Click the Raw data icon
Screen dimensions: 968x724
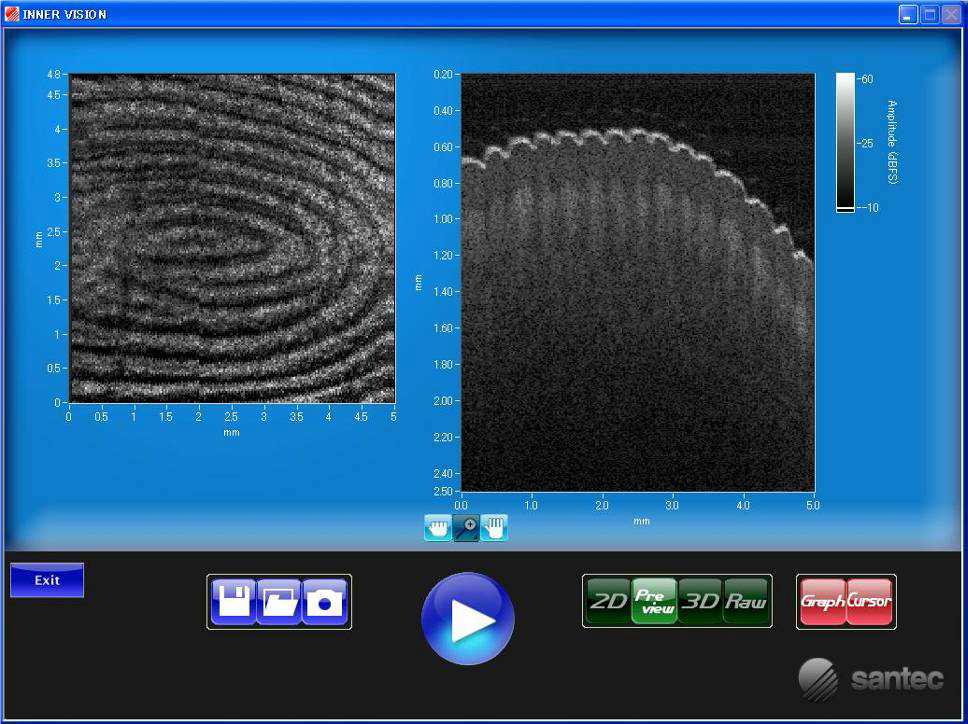pos(748,601)
